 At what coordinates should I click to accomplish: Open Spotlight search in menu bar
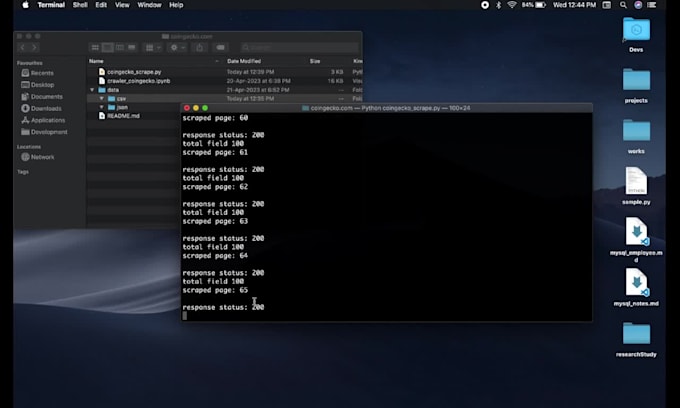point(623,5)
